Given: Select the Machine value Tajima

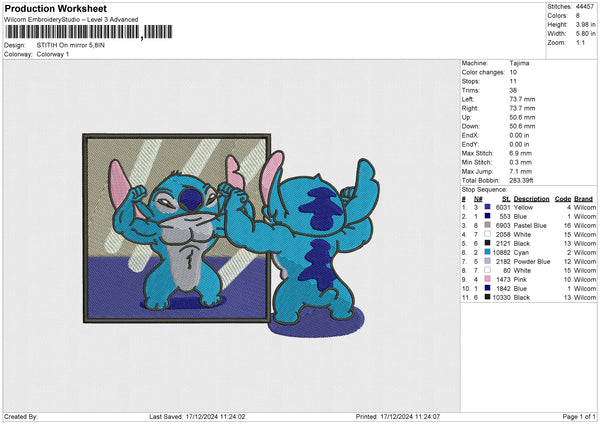Looking at the screenshot, I should (519, 63).
